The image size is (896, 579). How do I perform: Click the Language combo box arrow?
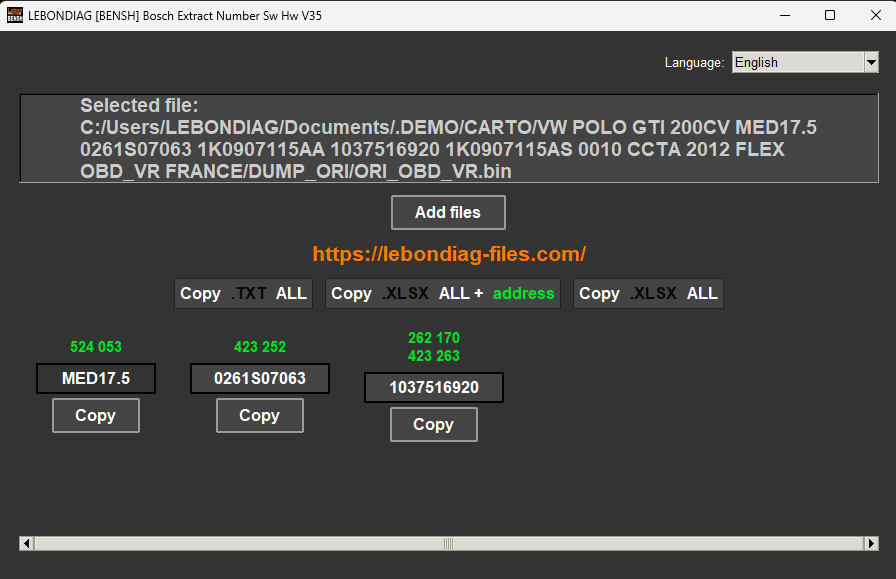871,62
